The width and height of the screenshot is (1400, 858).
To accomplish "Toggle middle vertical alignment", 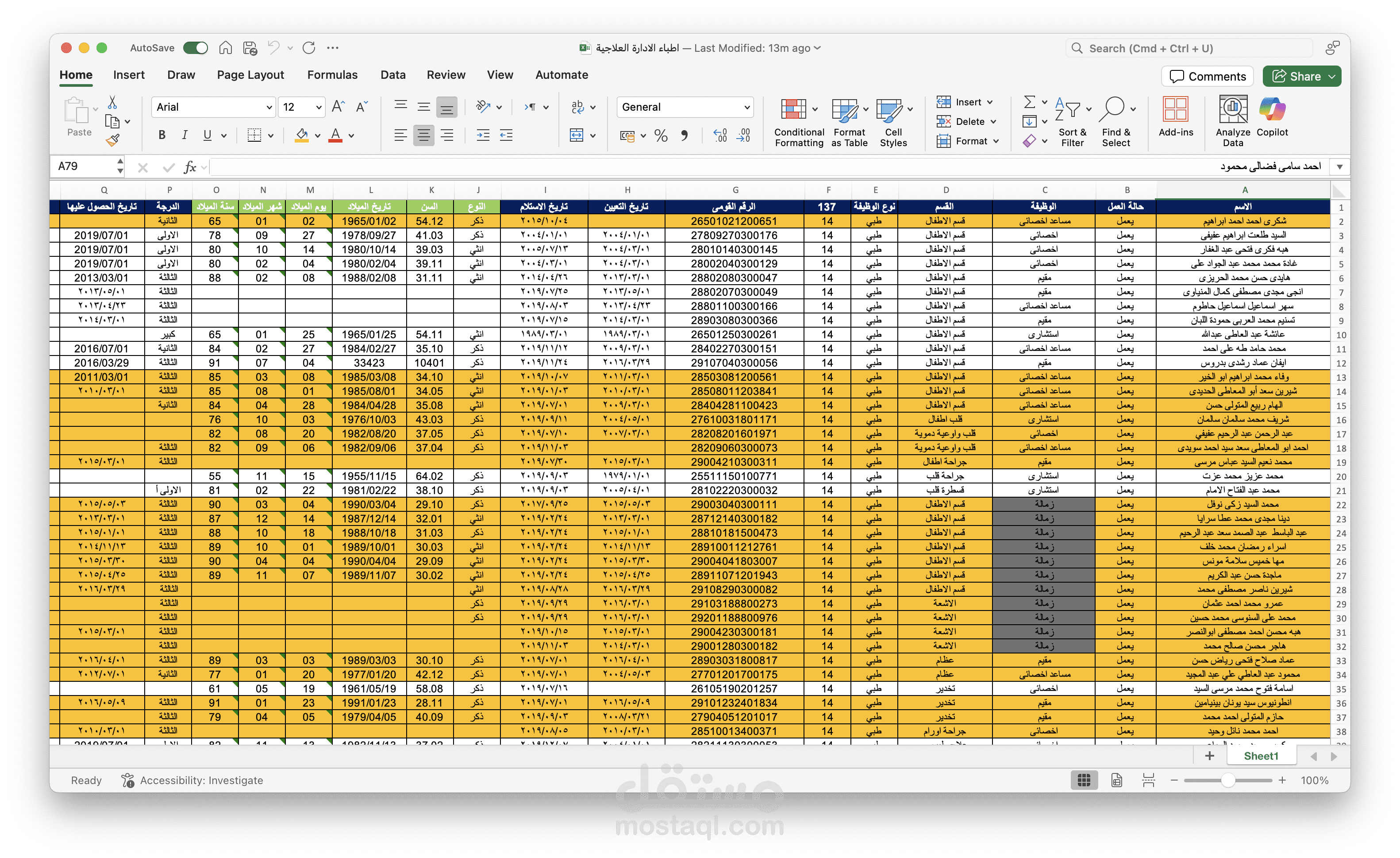I will coord(423,107).
